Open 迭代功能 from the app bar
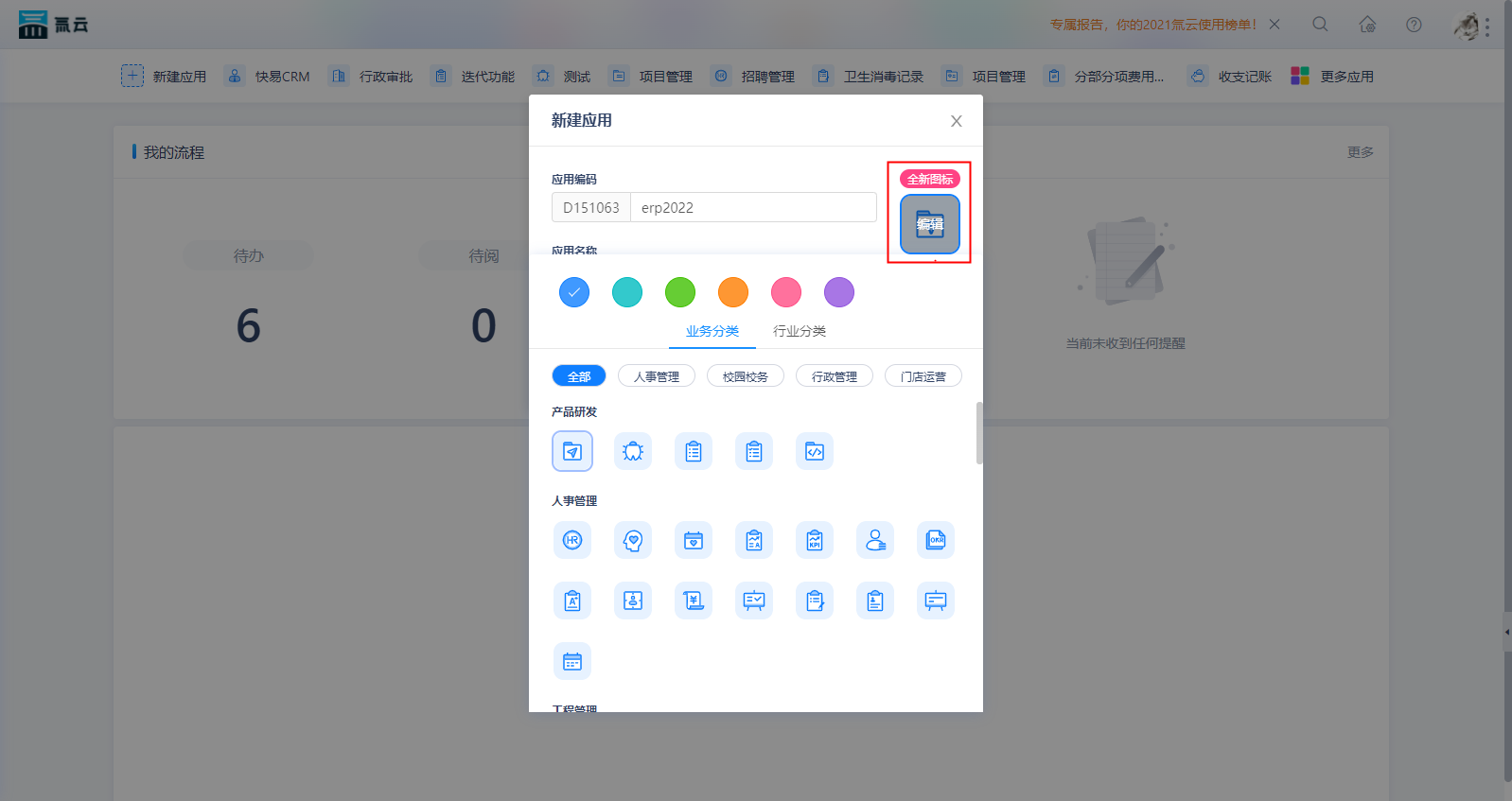Image resolution: width=1512 pixels, height=801 pixels. coord(473,77)
